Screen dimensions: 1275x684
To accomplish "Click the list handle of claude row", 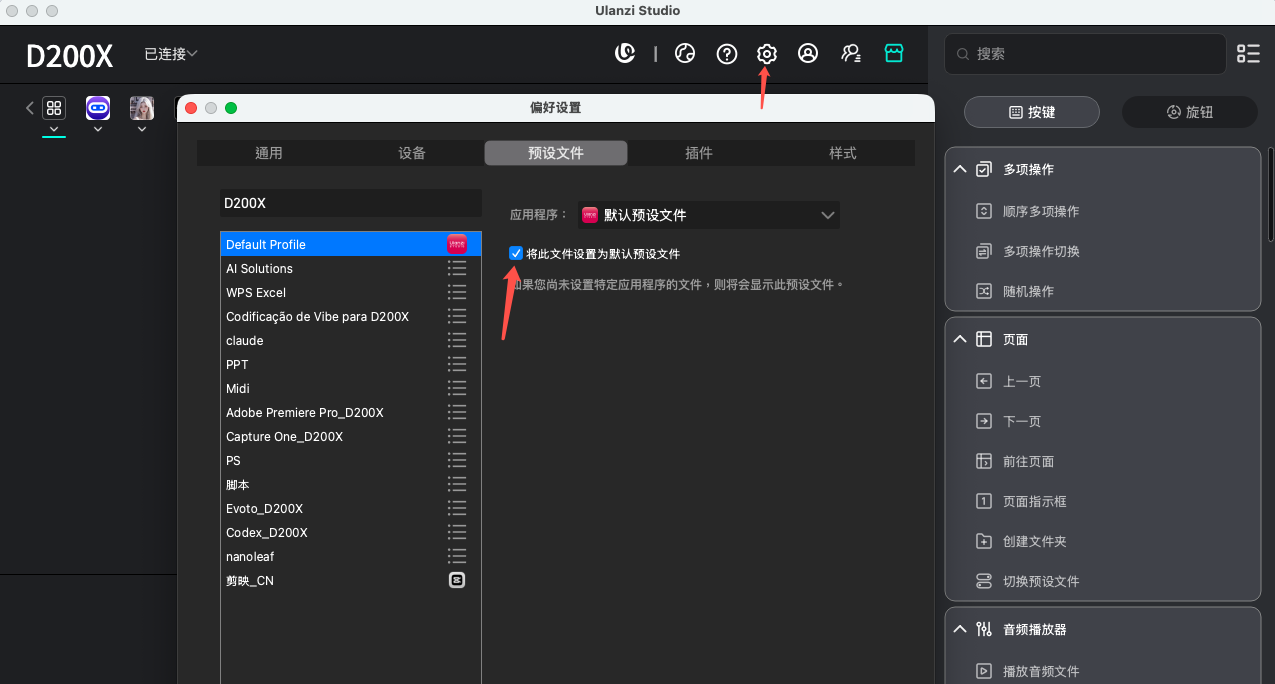I will tap(457, 340).
